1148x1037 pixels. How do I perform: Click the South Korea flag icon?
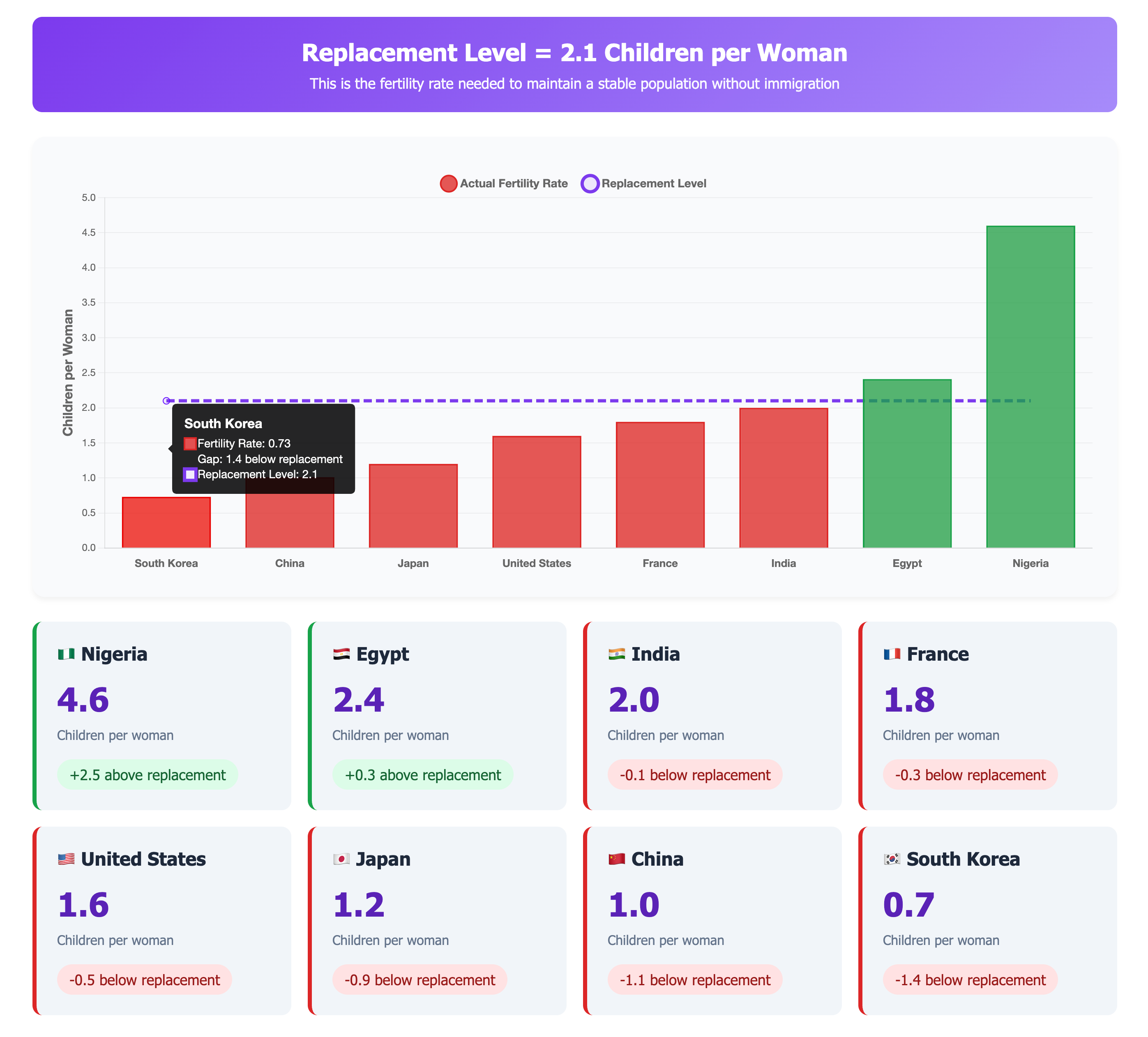(x=892, y=859)
